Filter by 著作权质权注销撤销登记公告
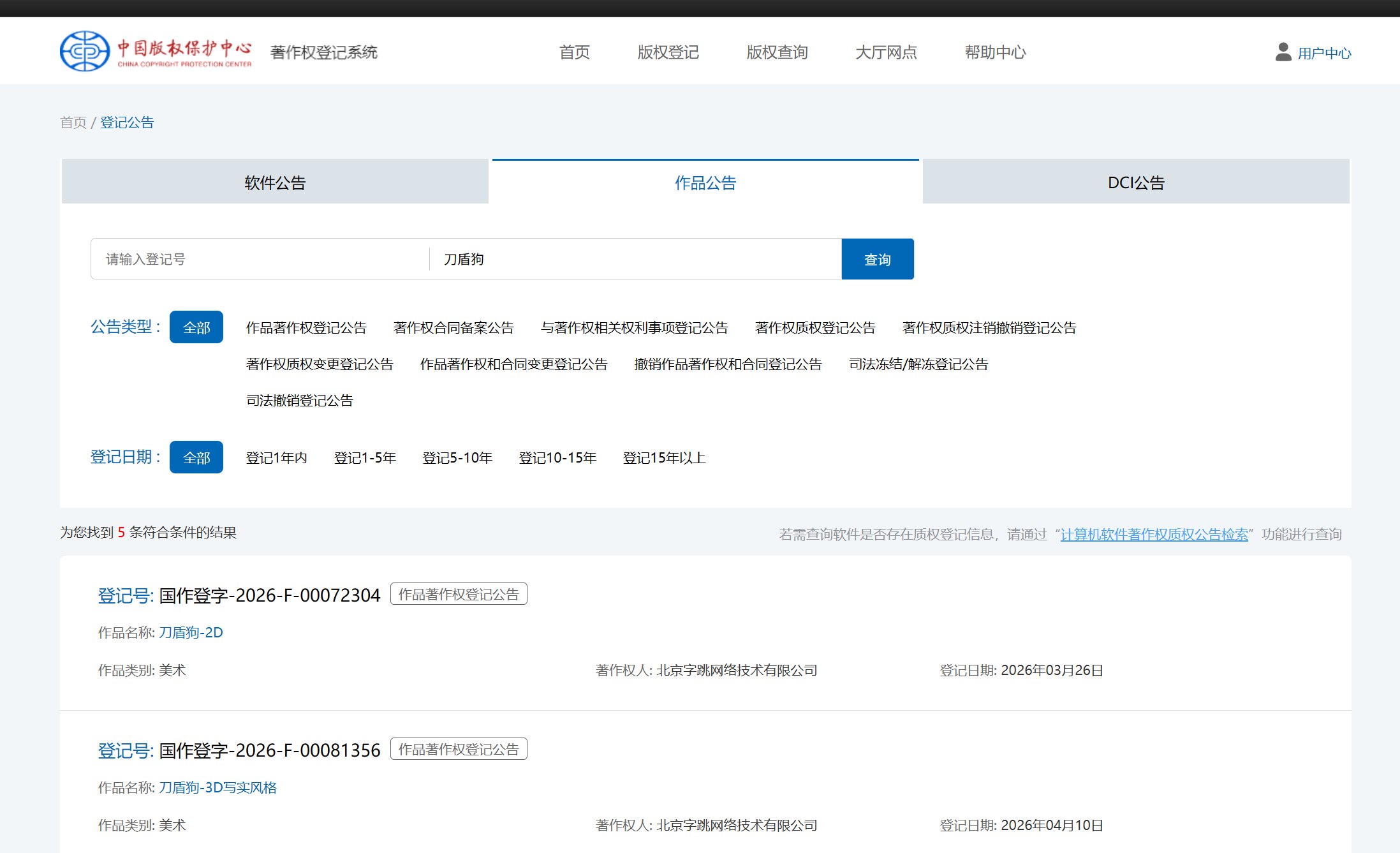 (989, 327)
